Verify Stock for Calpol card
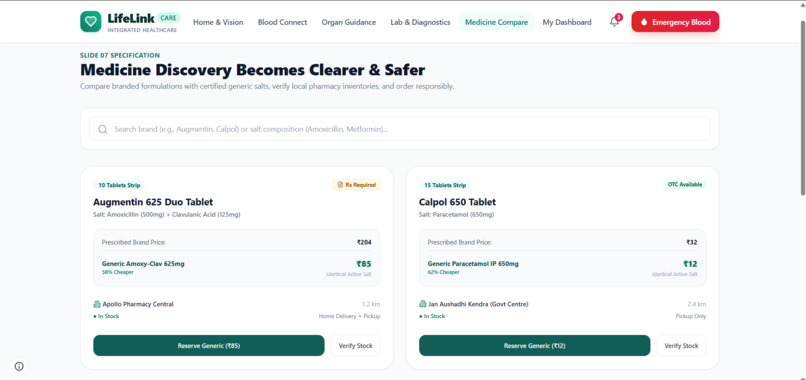 tap(681, 346)
